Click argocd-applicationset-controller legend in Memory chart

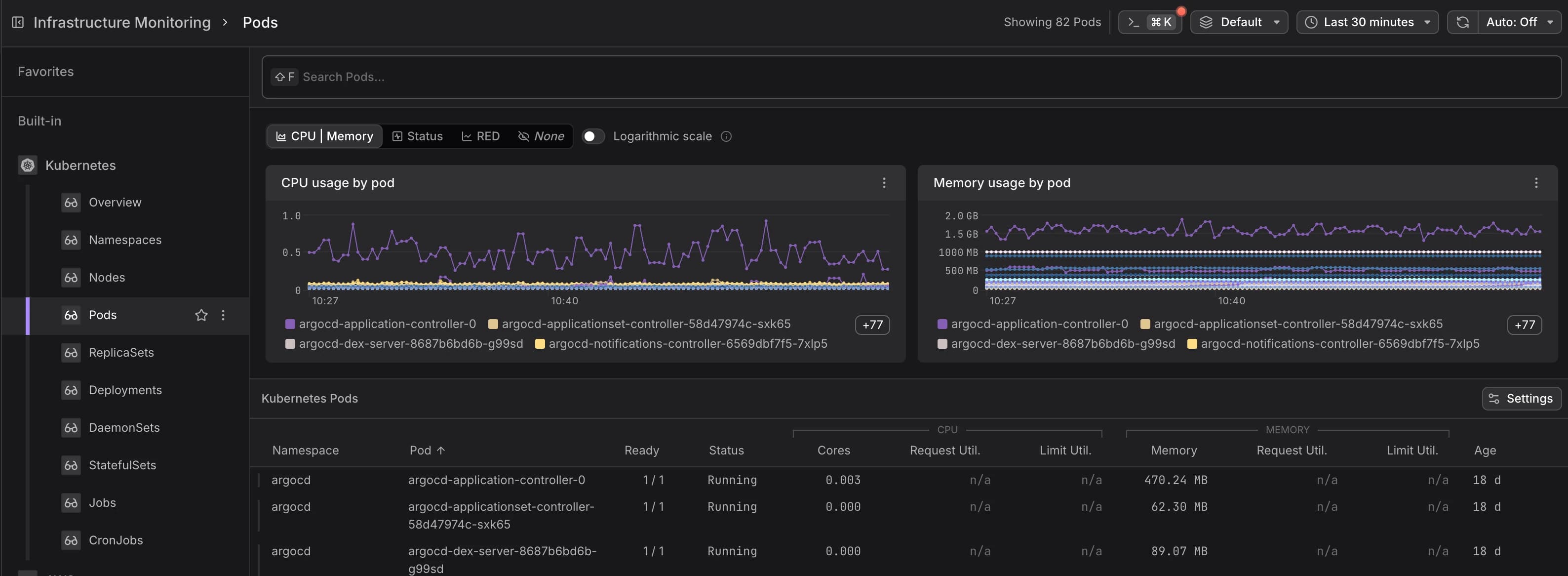[x=1291, y=325]
